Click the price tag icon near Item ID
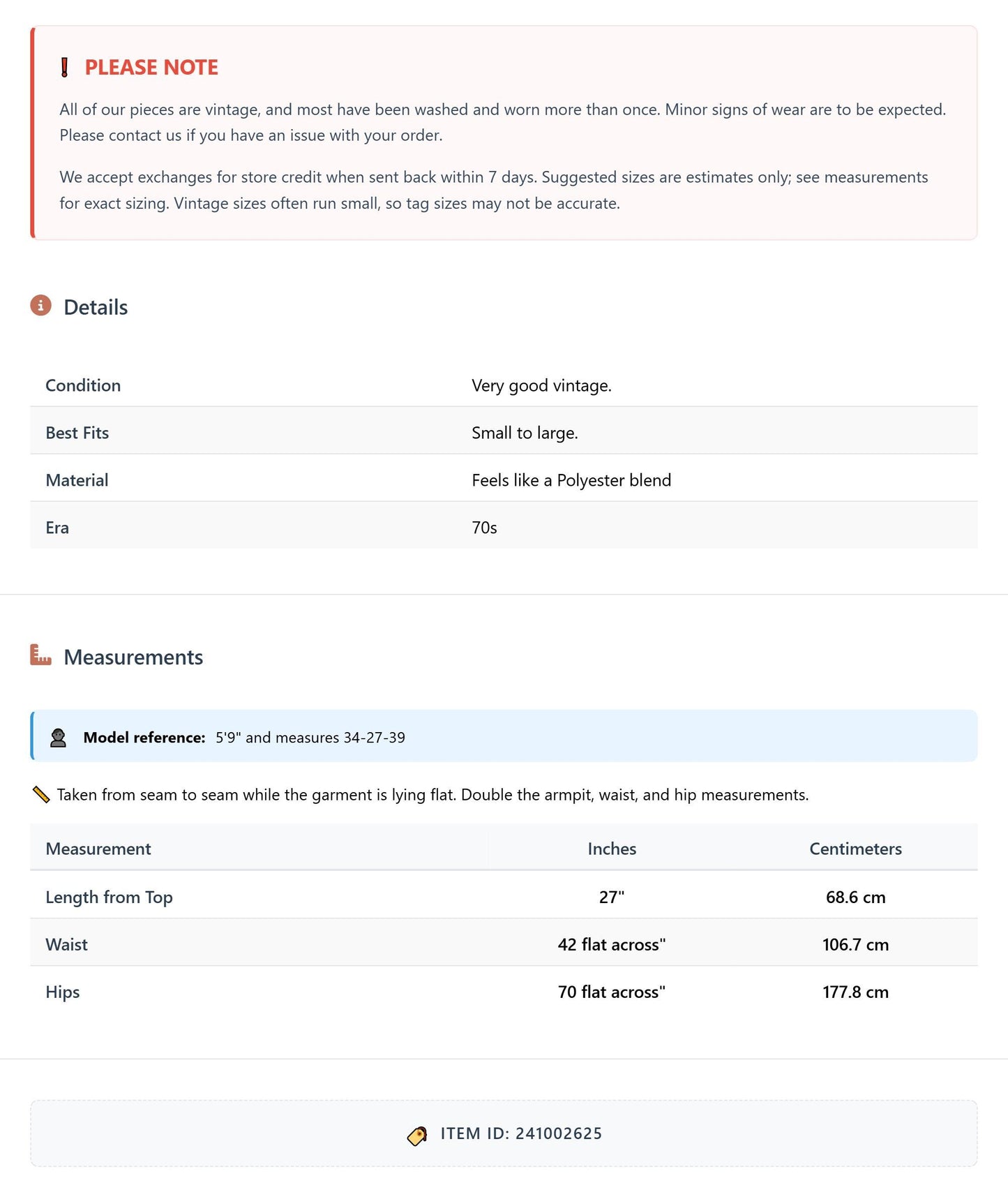The width and height of the screenshot is (1008, 1192). (x=417, y=1136)
